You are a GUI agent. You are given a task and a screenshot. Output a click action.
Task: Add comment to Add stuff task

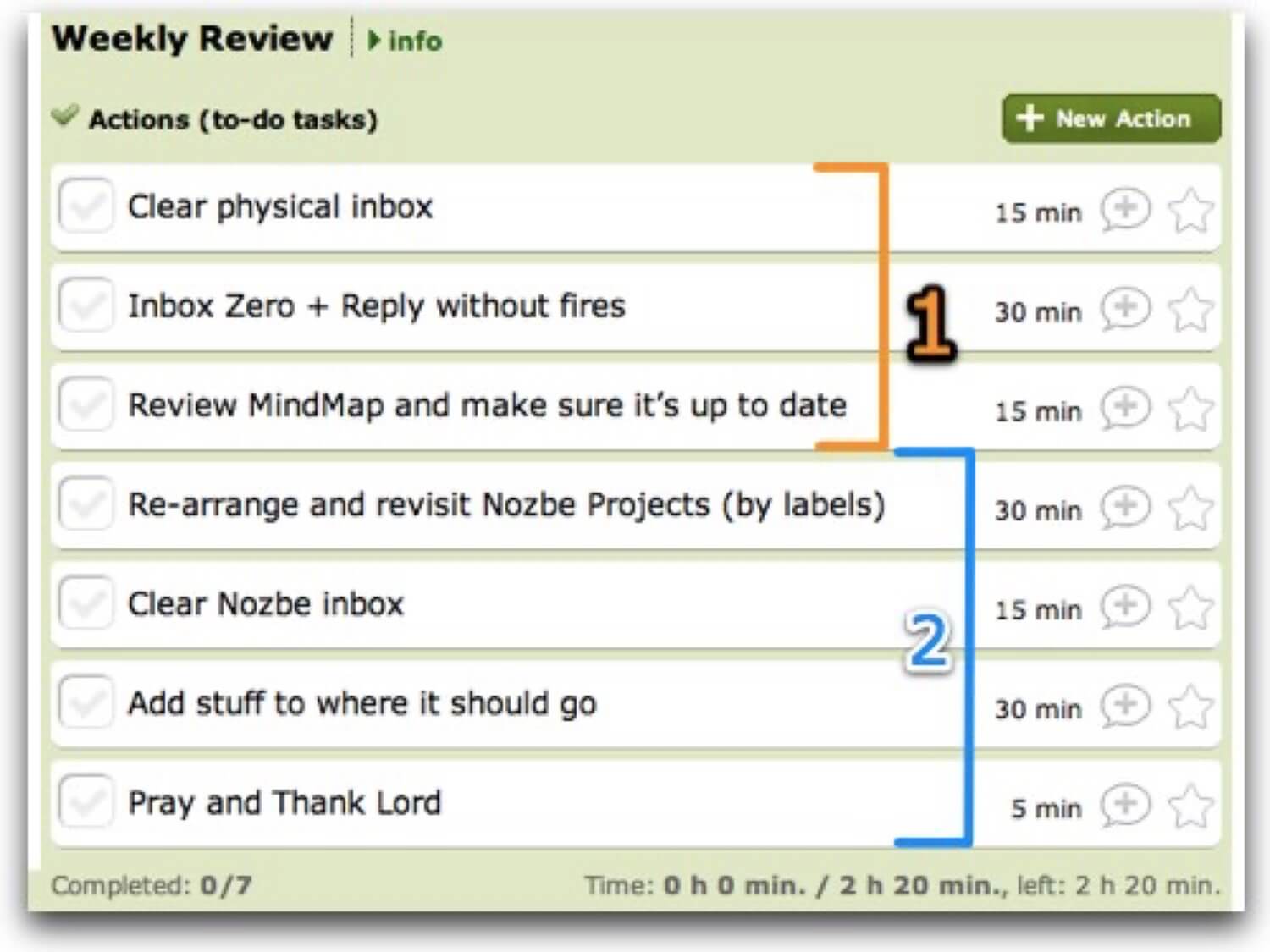1125,706
